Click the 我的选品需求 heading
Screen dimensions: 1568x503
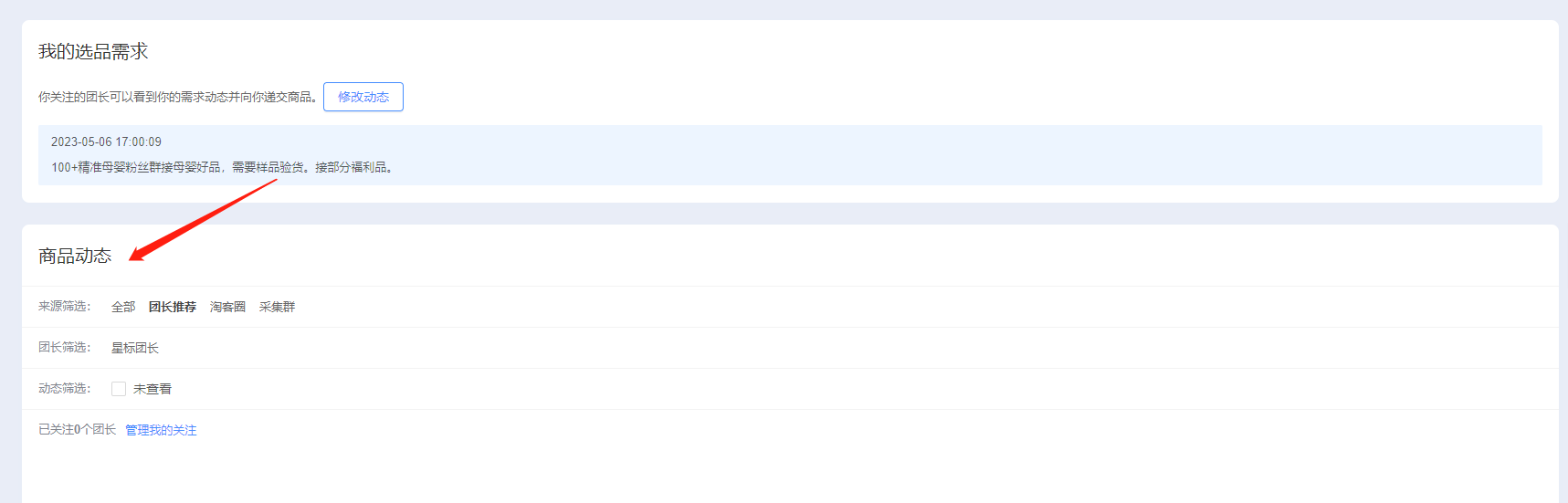pyautogui.click(x=93, y=52)
